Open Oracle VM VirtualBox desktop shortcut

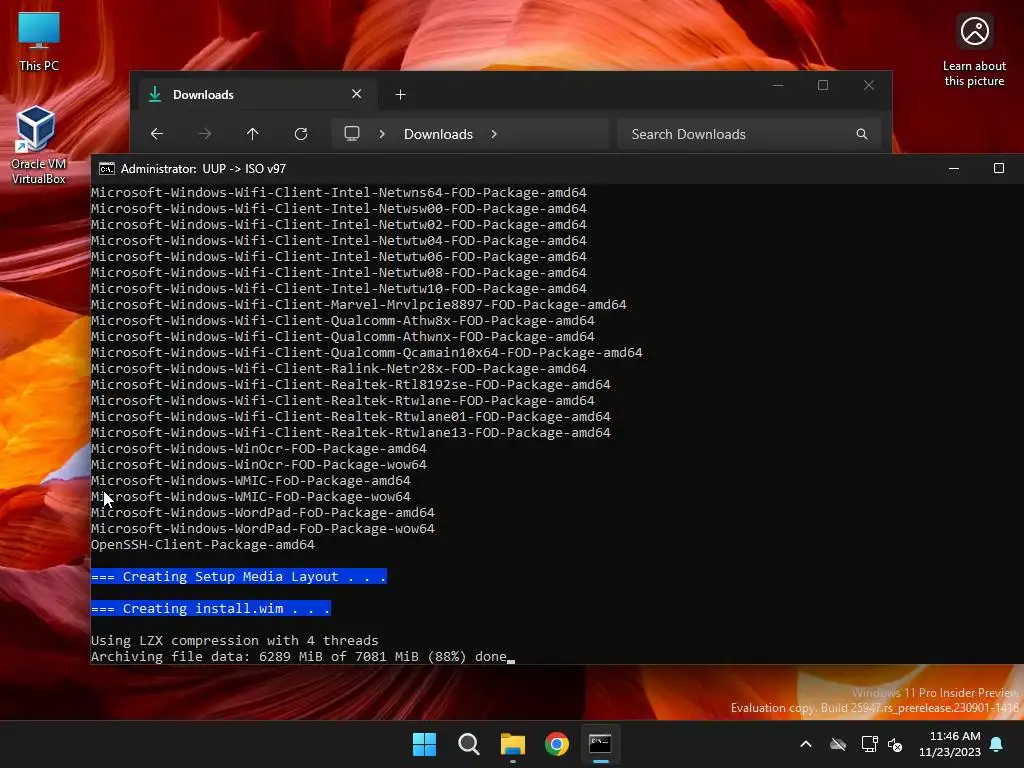[38, 145]
